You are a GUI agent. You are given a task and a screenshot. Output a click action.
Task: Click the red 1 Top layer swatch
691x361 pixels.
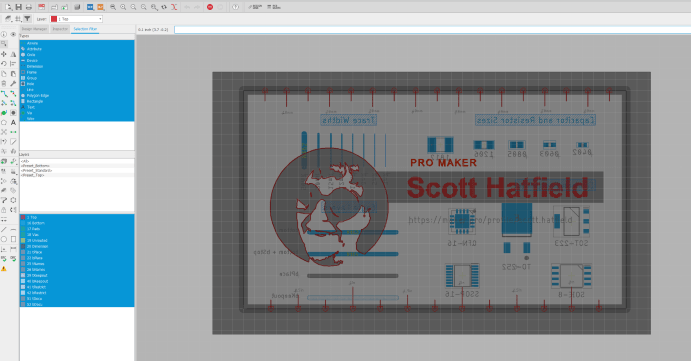click(x=23, y=217)
